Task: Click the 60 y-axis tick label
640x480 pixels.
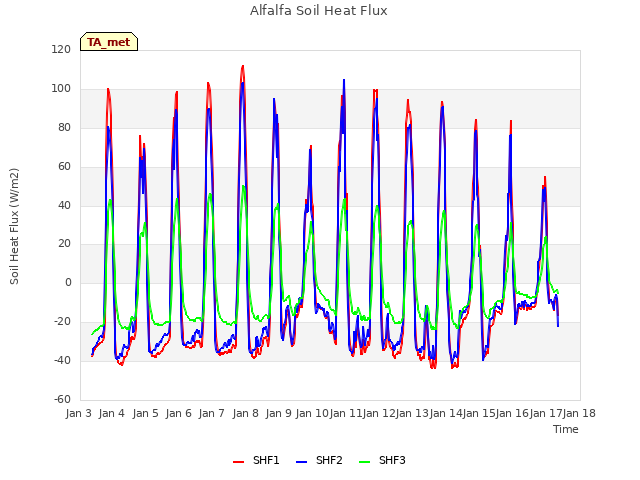Action: [64, 166]
